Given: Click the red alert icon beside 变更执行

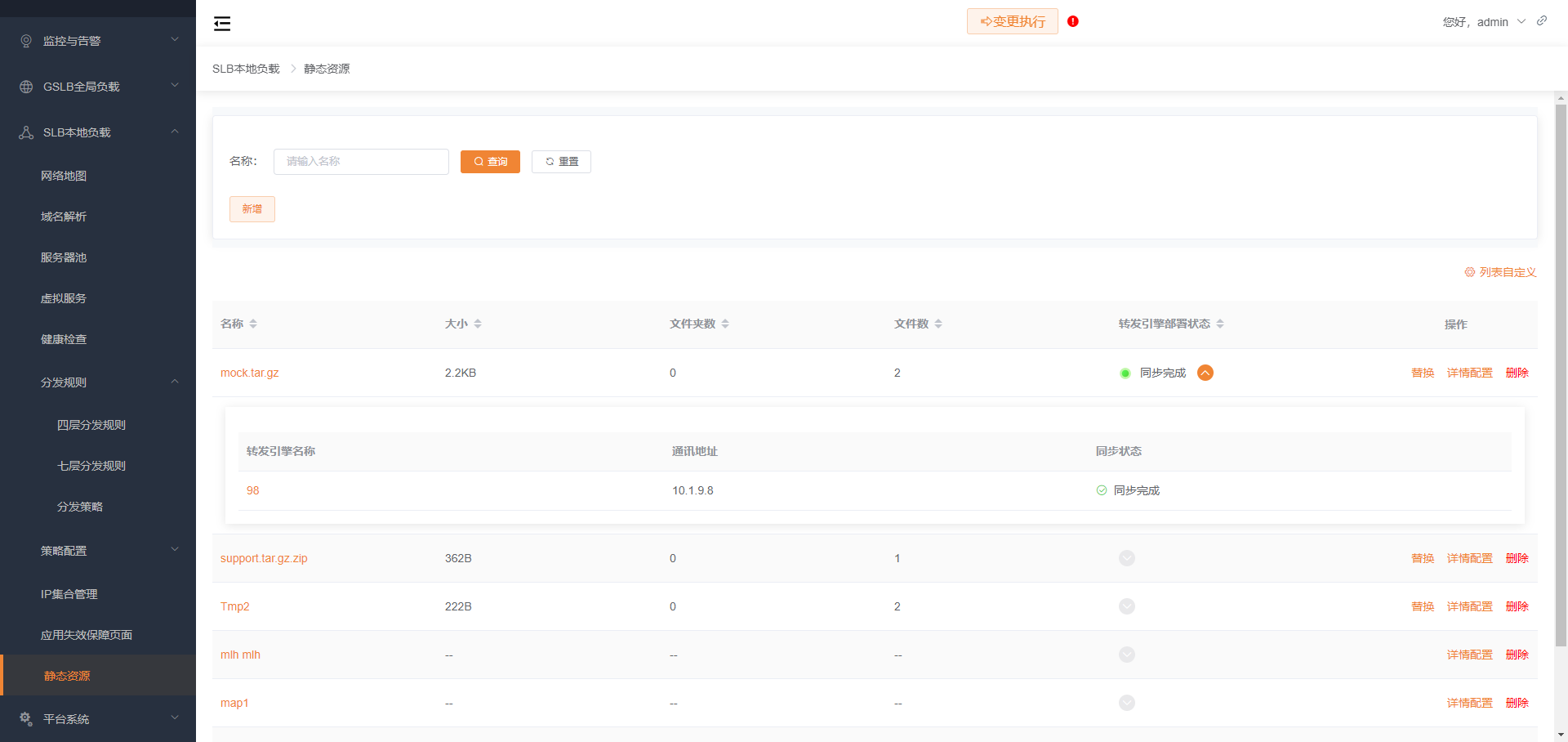Looking at the screenshot, I should [x=1073, y=21].
